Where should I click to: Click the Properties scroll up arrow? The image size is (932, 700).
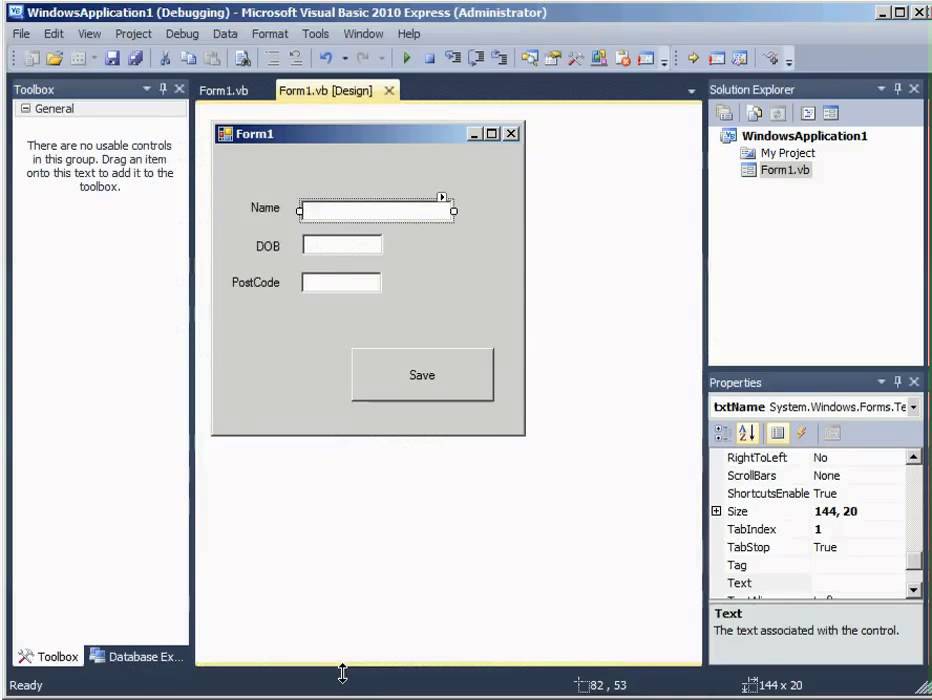tap(914, 456)
